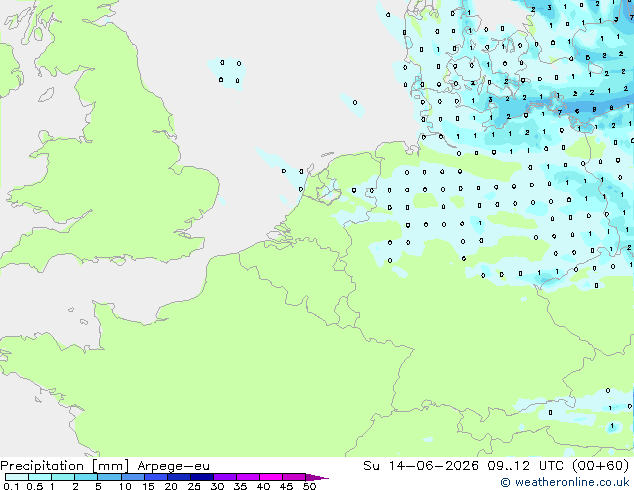The width and height of the screenshot is (634, 490).
Task: Click the "14-06-2026" date text
Action: [434, 466]
